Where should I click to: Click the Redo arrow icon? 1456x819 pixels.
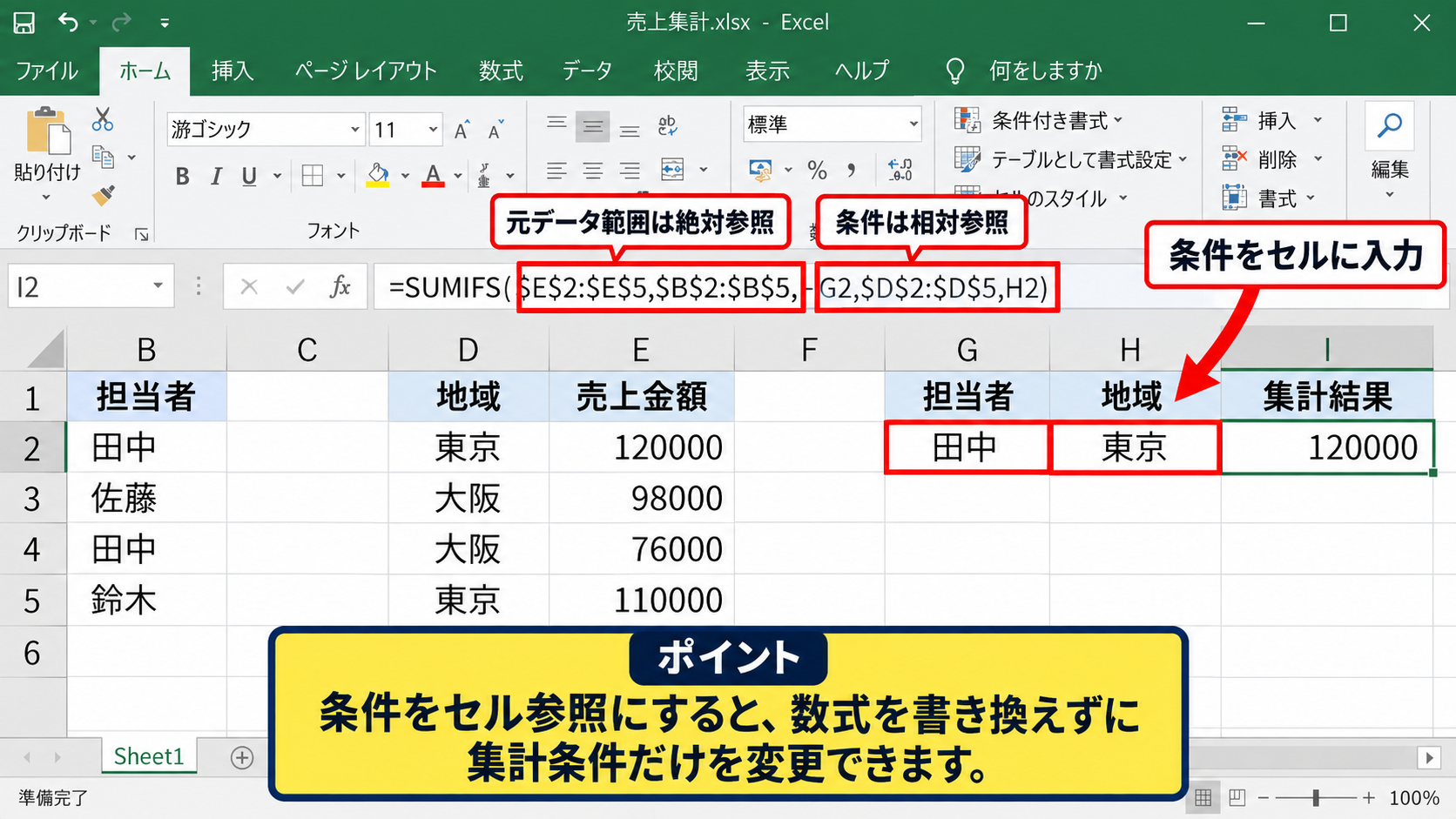pyautogui.click(x=121, y=22)
